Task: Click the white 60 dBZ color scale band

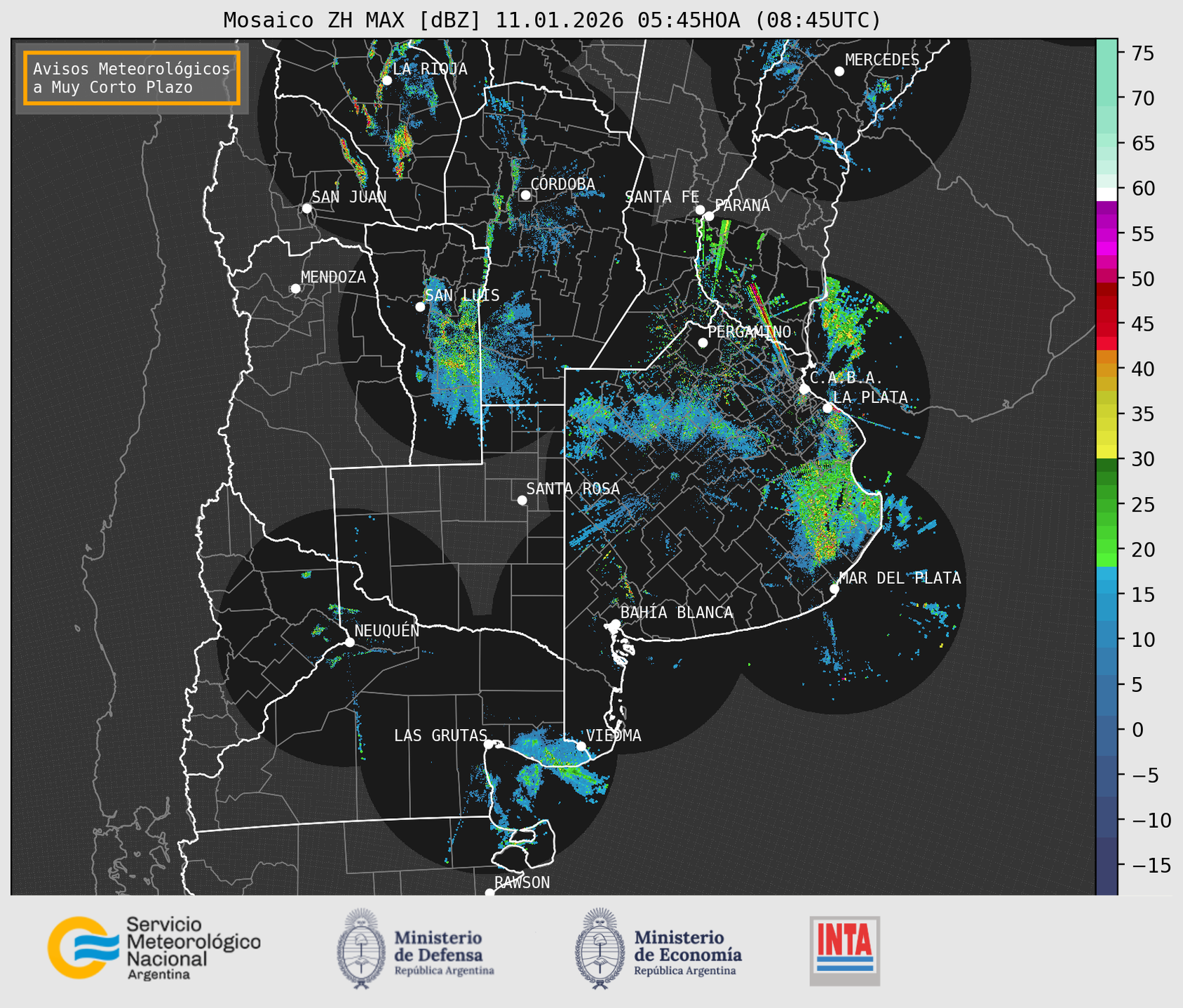Action: pos(1107,194)
